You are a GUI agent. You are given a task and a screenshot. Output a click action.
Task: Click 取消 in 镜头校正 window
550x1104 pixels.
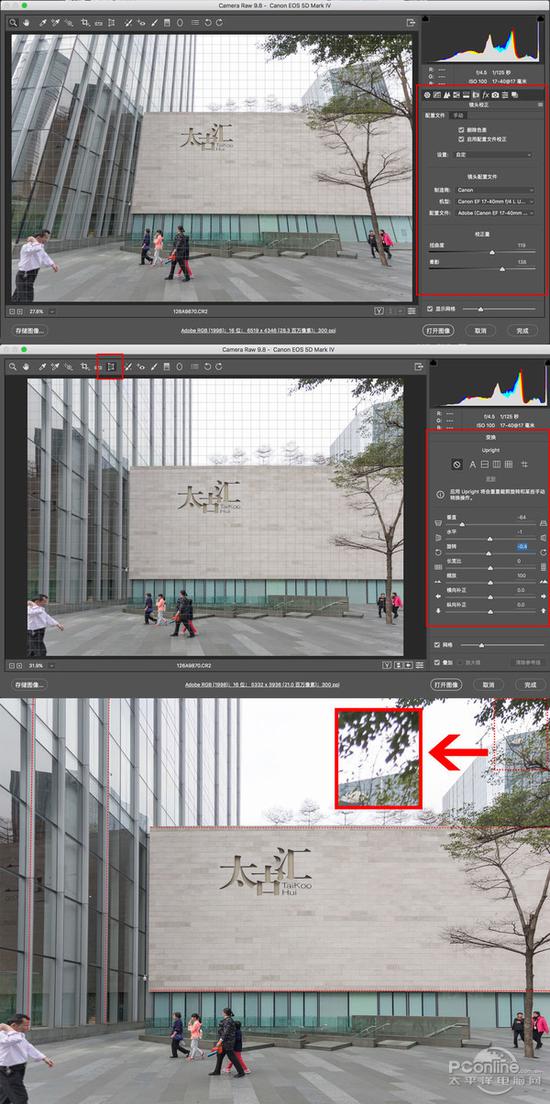[481, 330]
